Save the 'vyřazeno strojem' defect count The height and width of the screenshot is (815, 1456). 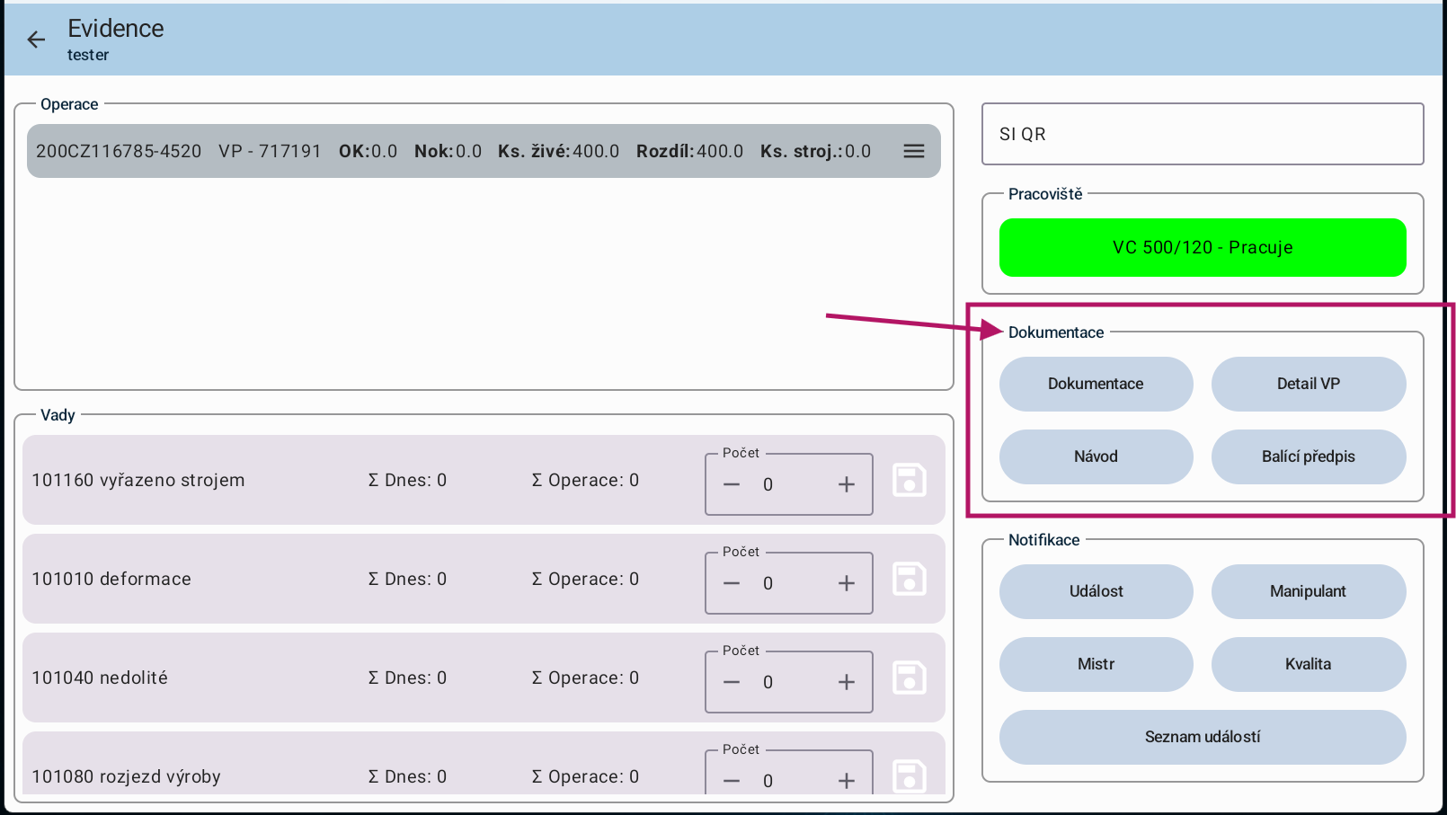(x=909, y=481)
